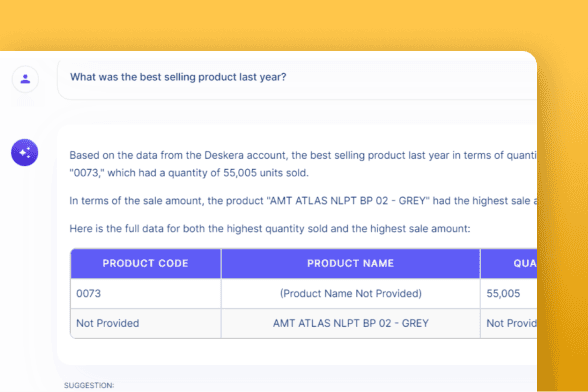Click "55,005 units sold" in the response text

coord(266,173)
